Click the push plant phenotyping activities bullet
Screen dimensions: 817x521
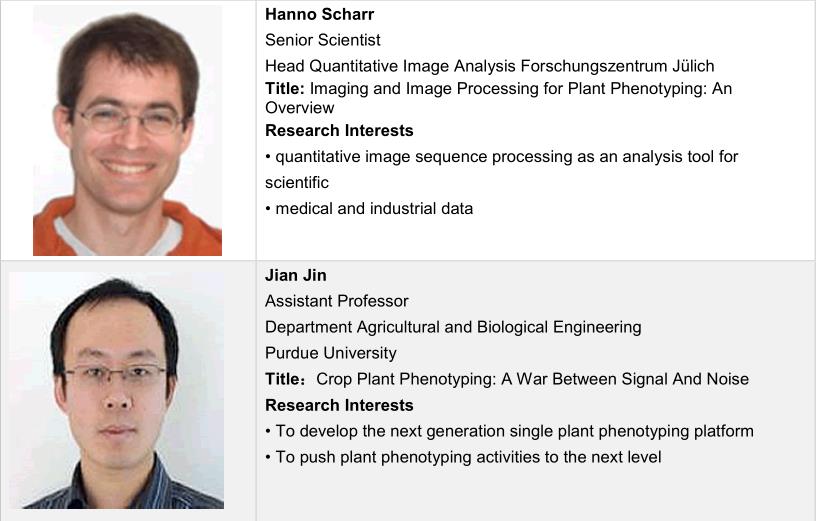(463, 457)
